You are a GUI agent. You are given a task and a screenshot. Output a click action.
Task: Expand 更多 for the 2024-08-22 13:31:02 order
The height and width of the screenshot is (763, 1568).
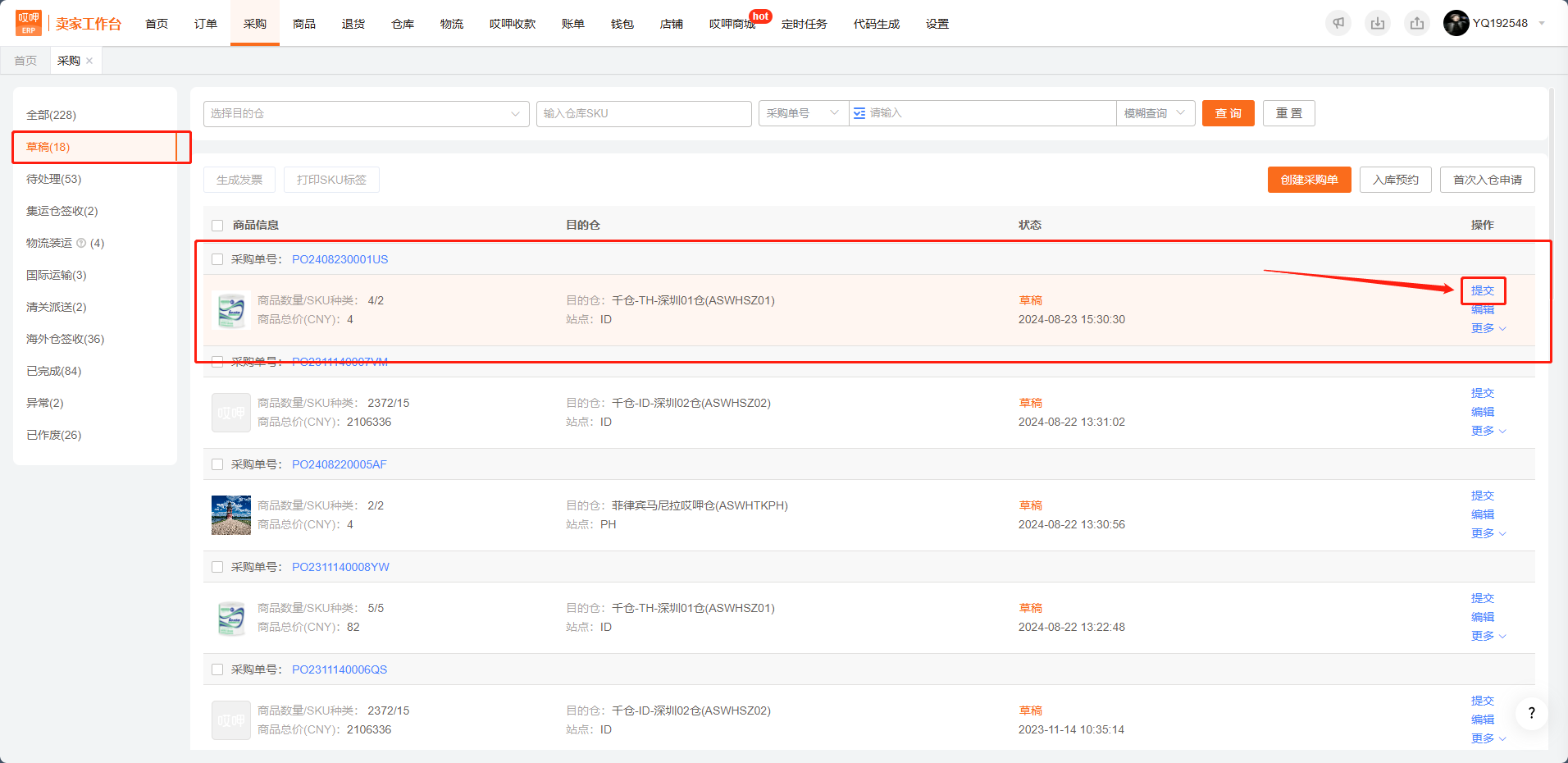tap(1488, 431)
